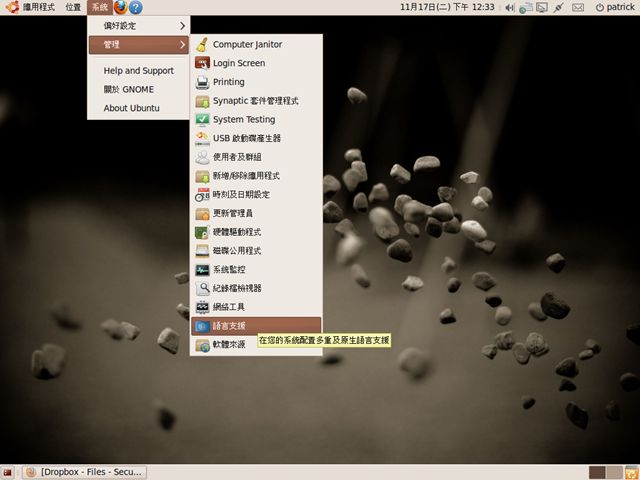The image size is (640, 480).
Task: Click the 新增/移除應用程式 icon
Action: (x=202, y=176)
